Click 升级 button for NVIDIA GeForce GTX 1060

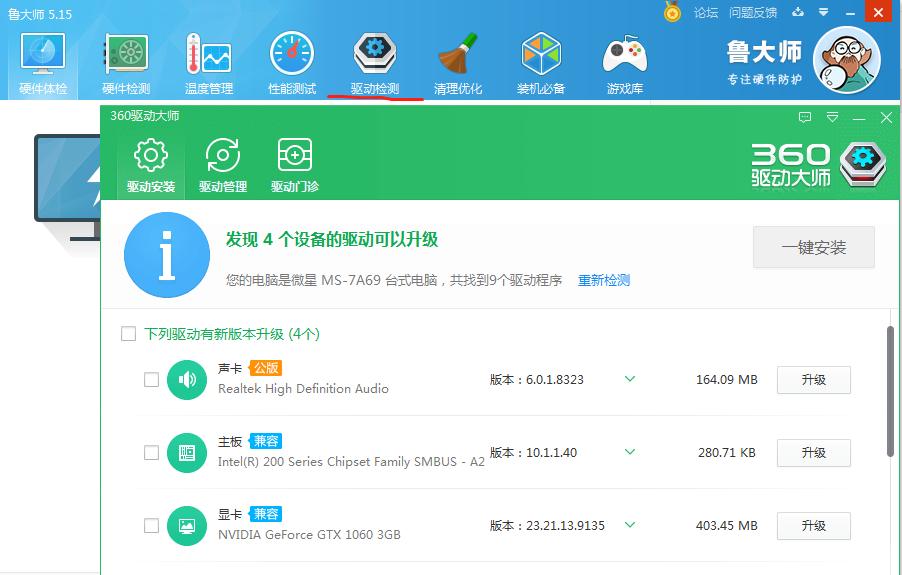pyautogui.click(x=814, y=526)
